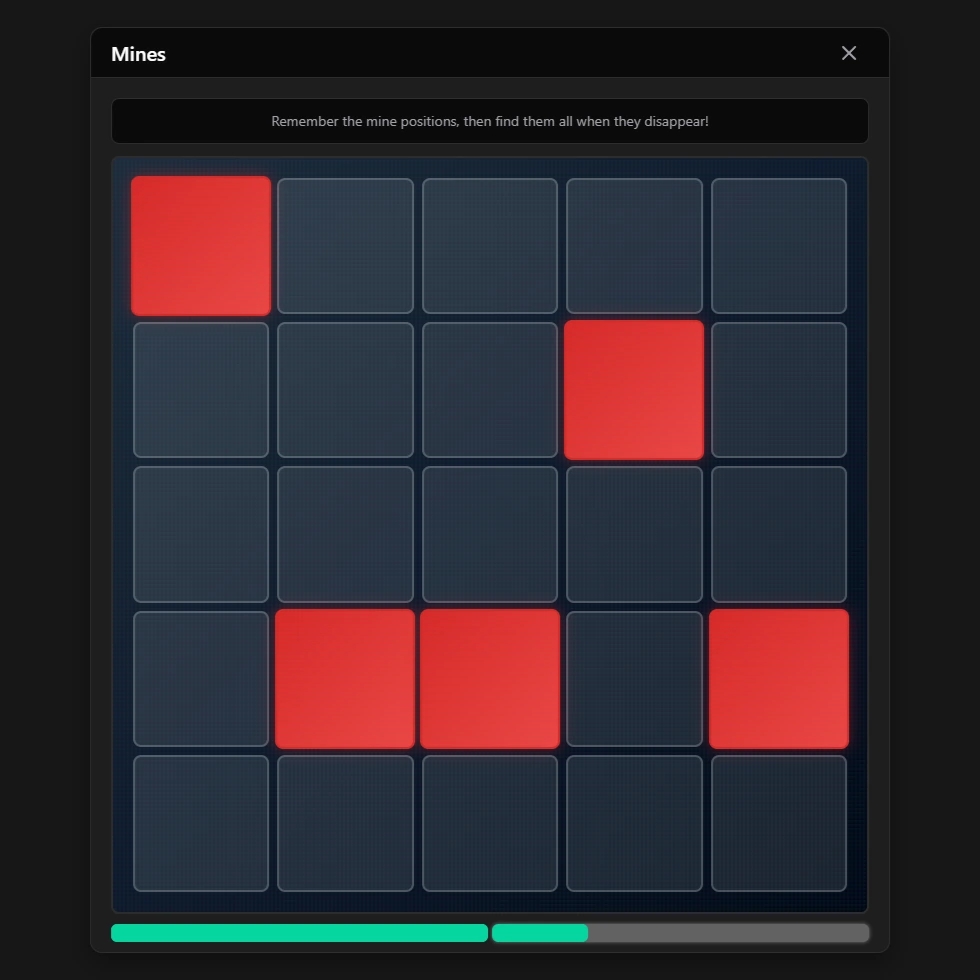Click the partially filled second progress bar segment
The image size is (980, 980).
(x=680, y=933)
